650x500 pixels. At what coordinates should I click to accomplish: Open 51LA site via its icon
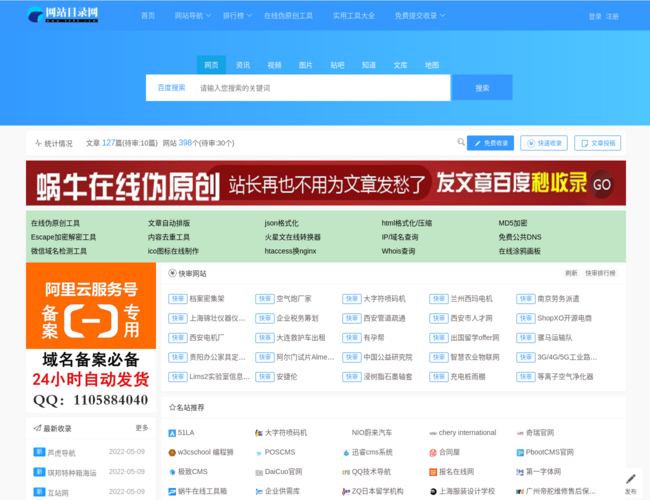(172, 433)
